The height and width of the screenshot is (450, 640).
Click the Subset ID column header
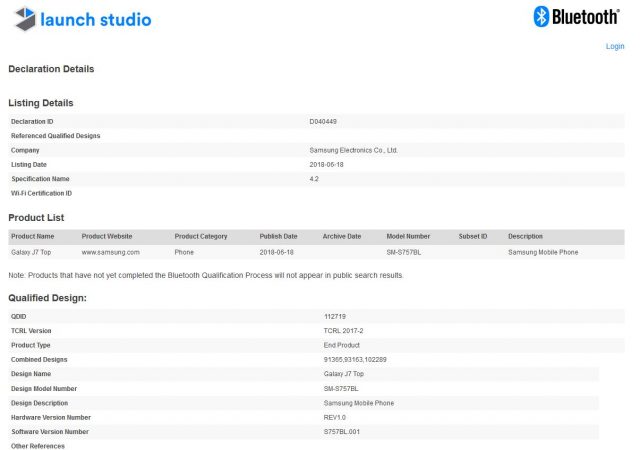[472, 236]
